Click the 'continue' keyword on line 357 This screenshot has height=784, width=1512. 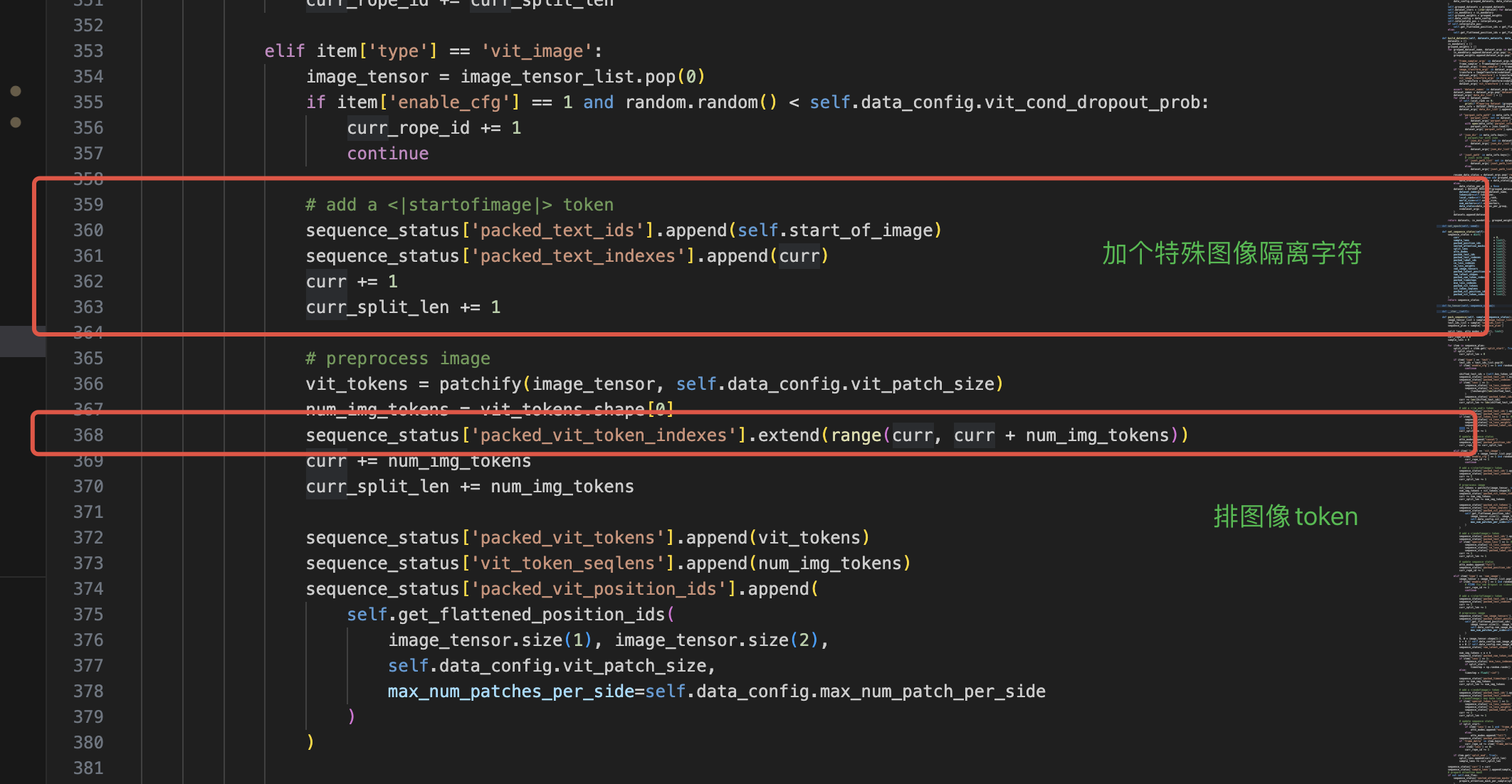click(387, 154)
